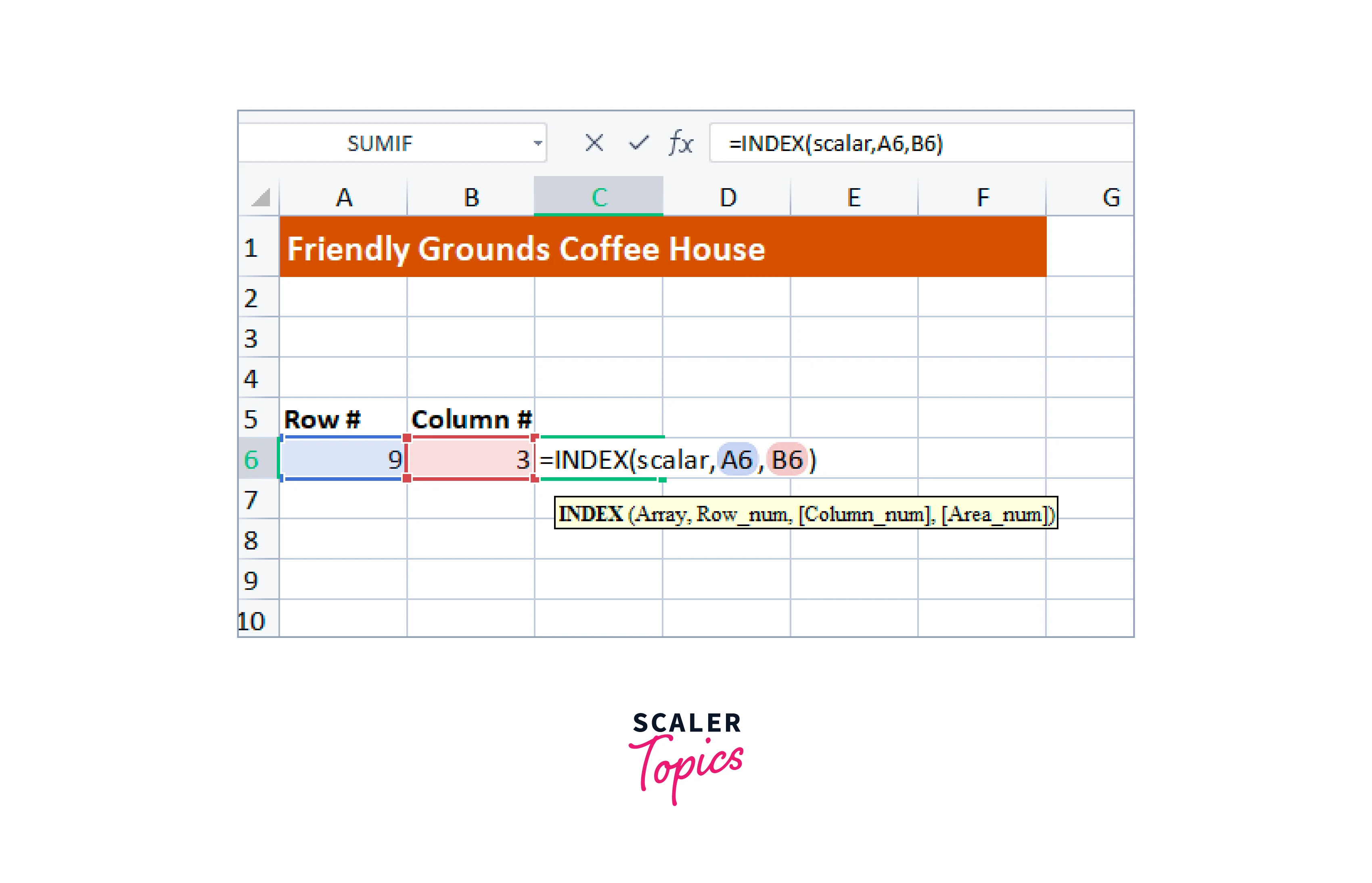Click cell B6 containing 3
The image size is (1372, 883).
coord(471,459)
